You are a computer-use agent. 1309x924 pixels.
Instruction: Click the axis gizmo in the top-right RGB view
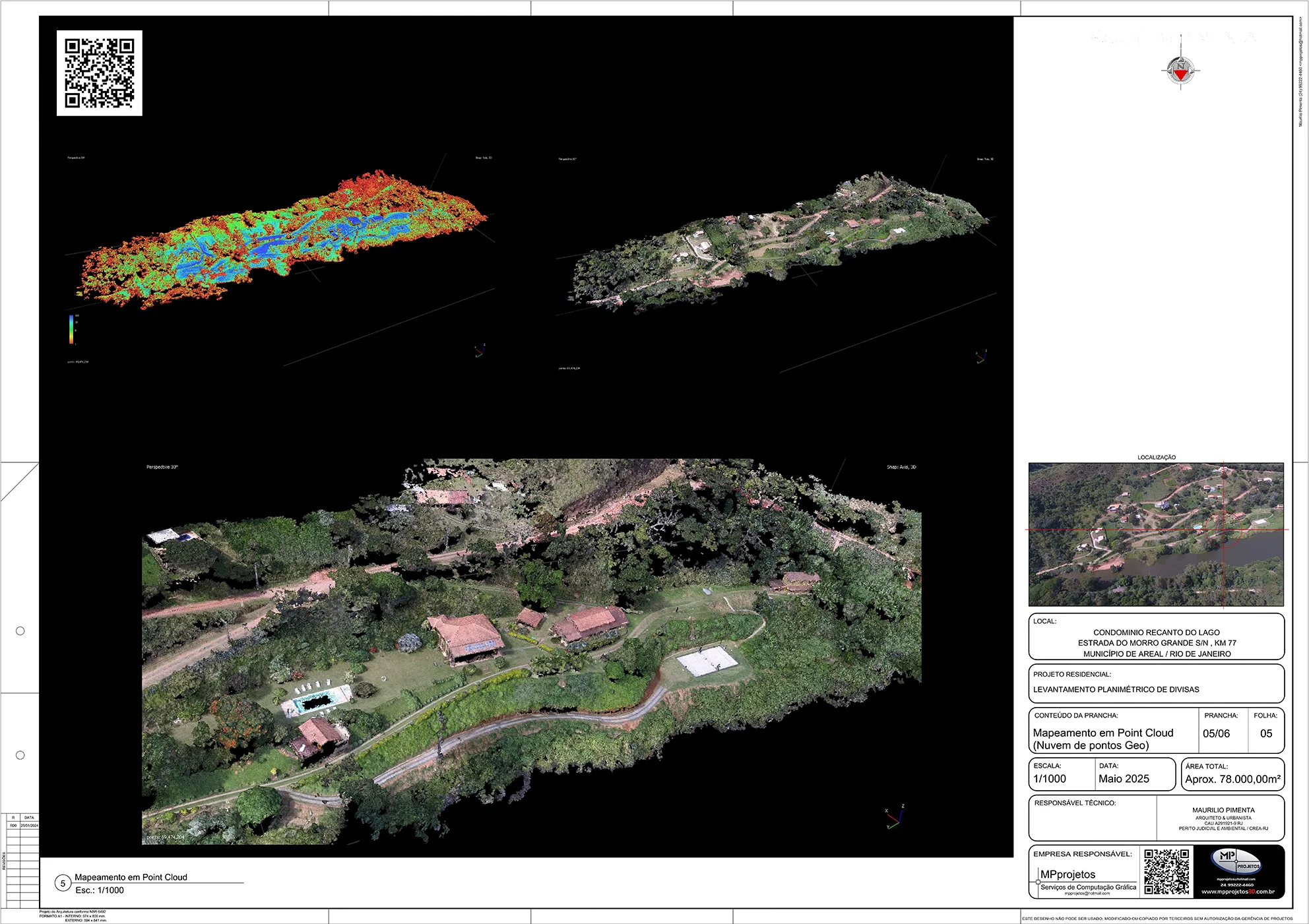981,356
